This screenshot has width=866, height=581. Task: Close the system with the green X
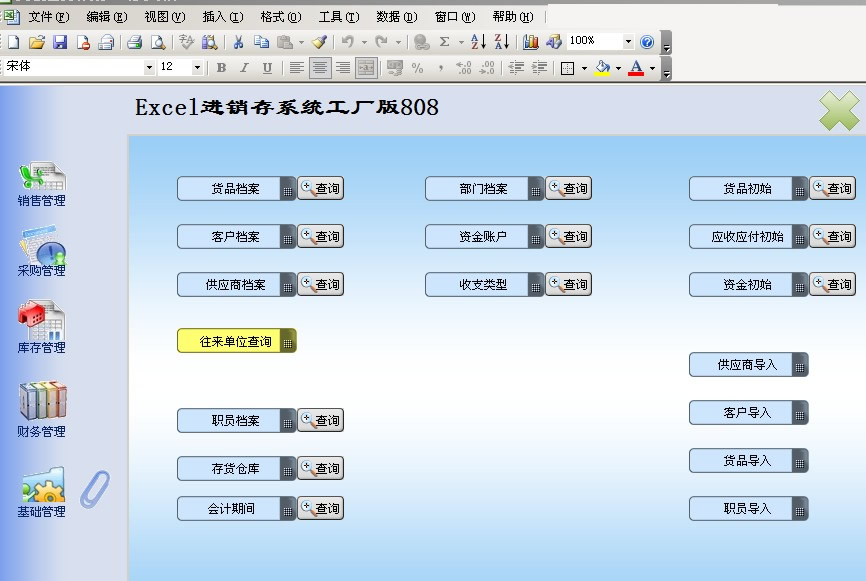839,111
